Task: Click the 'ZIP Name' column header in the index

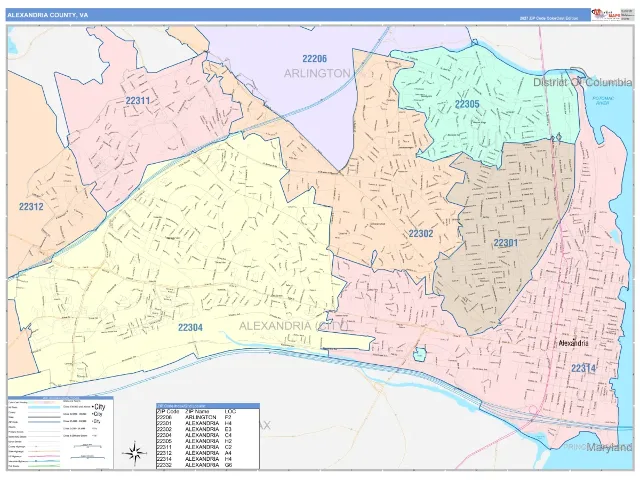Action: tap(197, 411)
